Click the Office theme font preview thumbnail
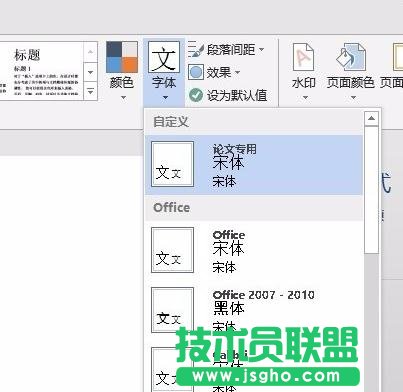403x392 pixels. point(172,250)
